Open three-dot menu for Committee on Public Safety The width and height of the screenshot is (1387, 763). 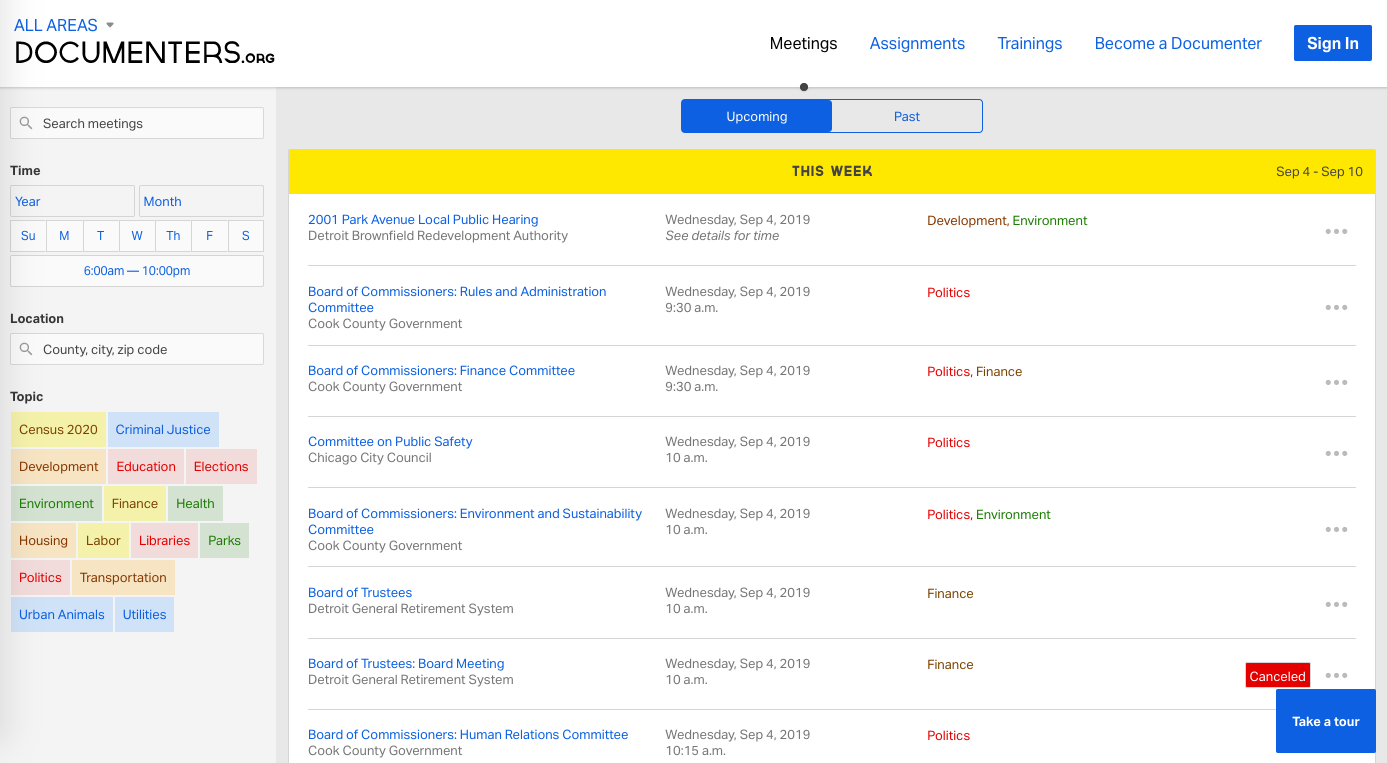pyautogui.click(x=1336, y=453)
